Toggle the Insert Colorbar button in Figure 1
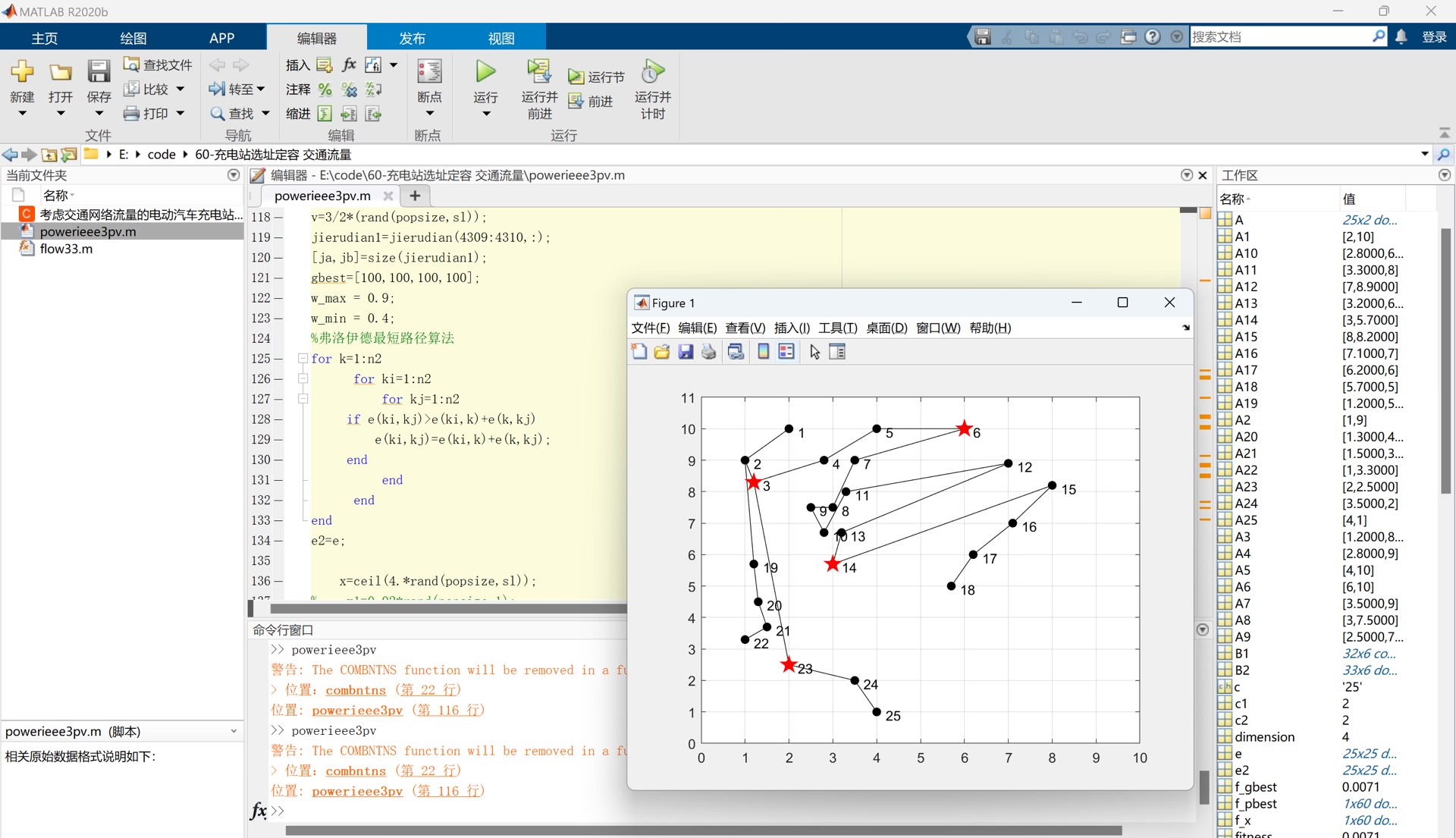This screenshot has width=1456, height=838. click(764, 352)
